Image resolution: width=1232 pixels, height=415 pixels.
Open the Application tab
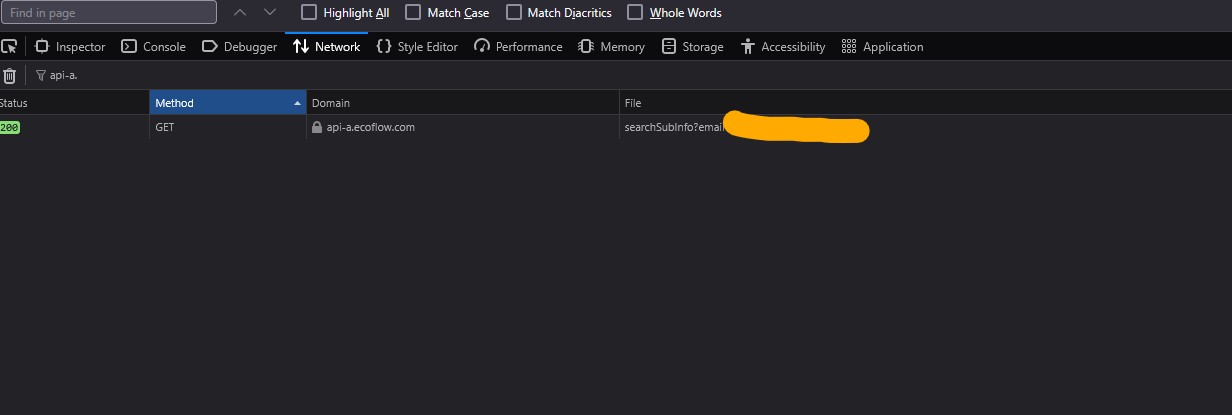point(882,46)
